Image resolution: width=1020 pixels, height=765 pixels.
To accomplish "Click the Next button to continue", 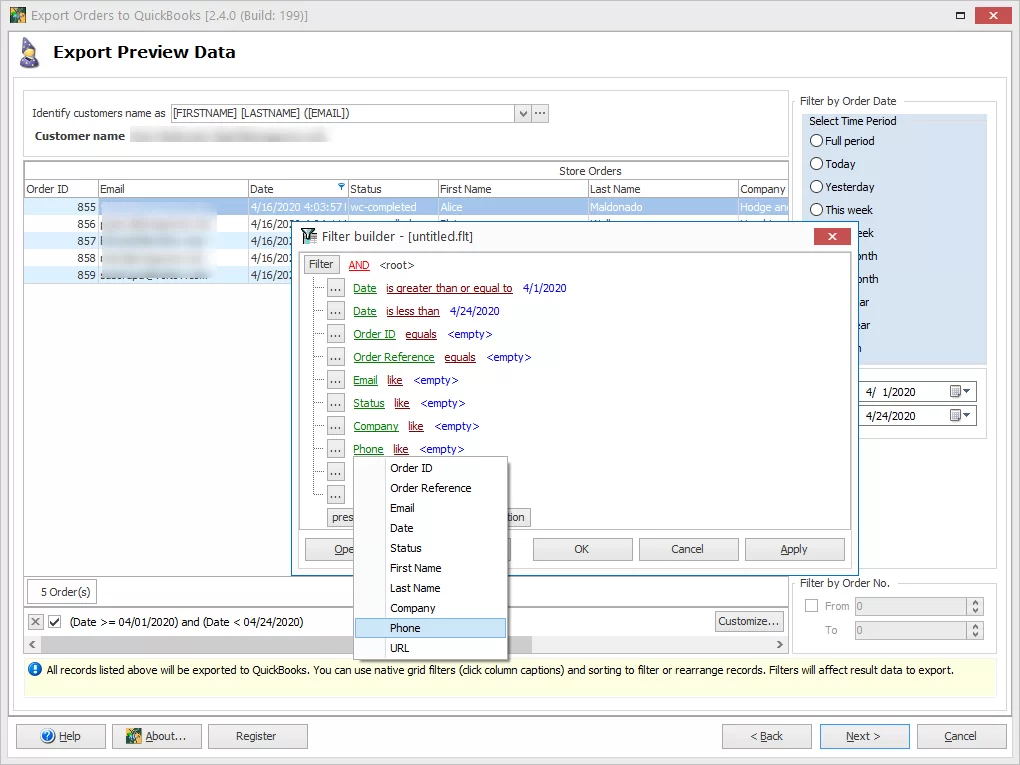I will pos(863,736).
